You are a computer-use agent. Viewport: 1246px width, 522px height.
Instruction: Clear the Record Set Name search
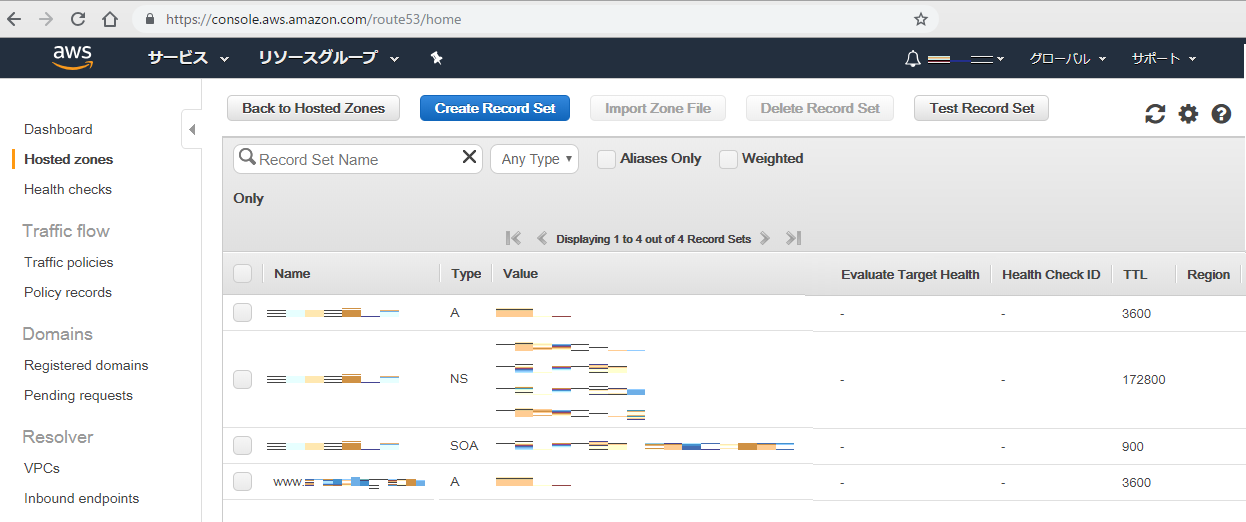point(469,157)
